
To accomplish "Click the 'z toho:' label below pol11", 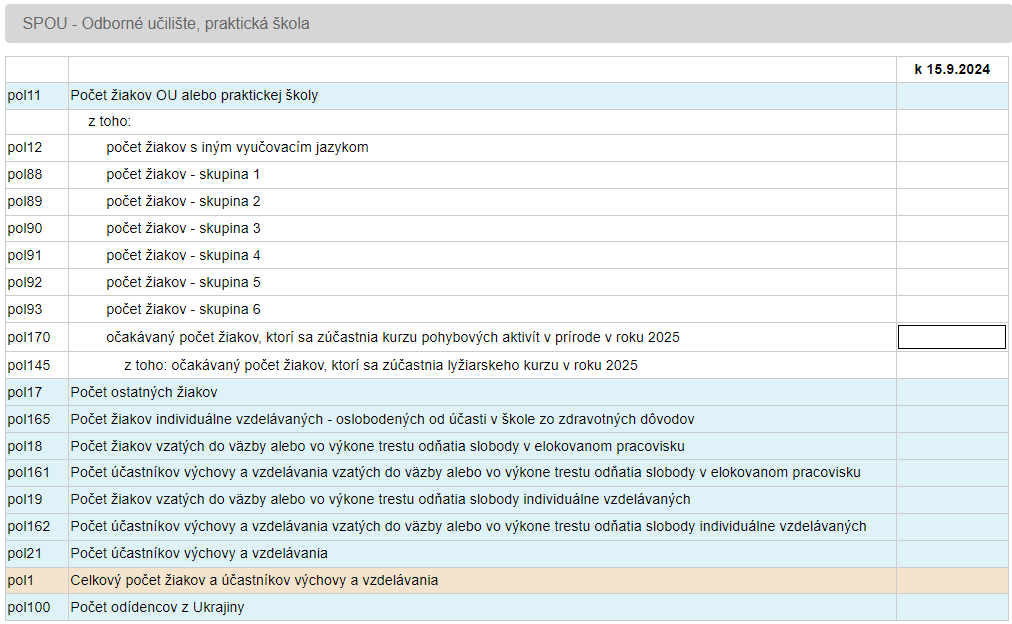I will [110, 121].
